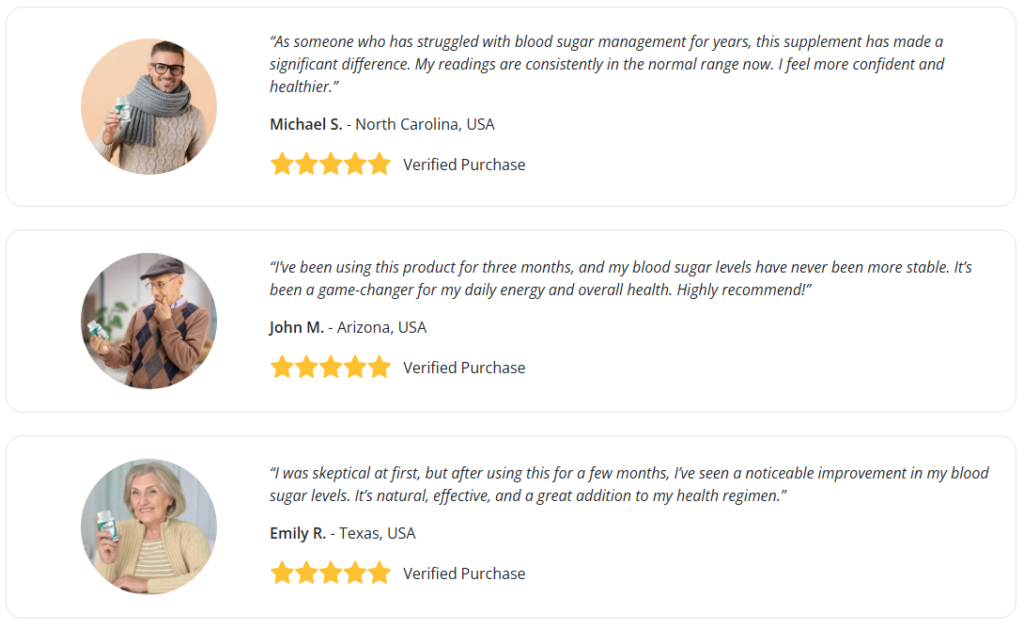The height and width of the screenshot is (628, 1024).
Task: Click the name John M.
Action: point(296,328)
